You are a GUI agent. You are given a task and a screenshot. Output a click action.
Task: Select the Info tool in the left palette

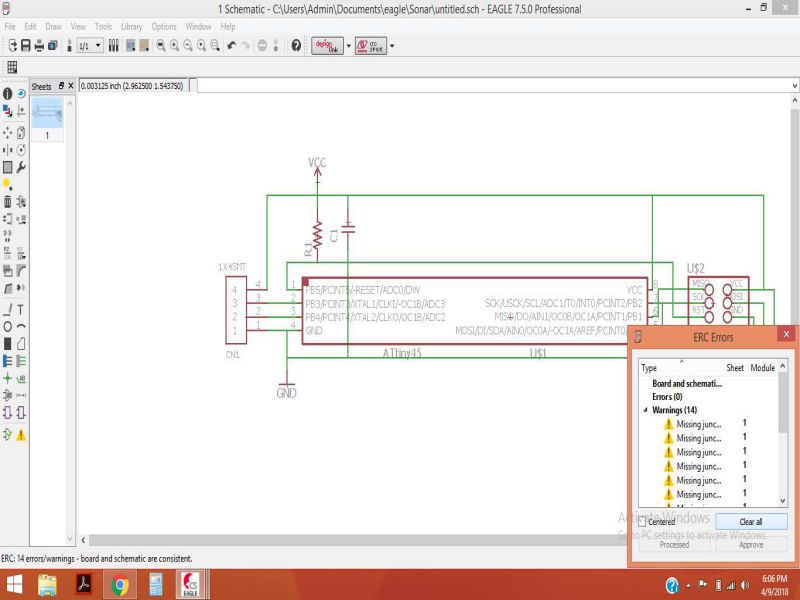coord(8,93)
